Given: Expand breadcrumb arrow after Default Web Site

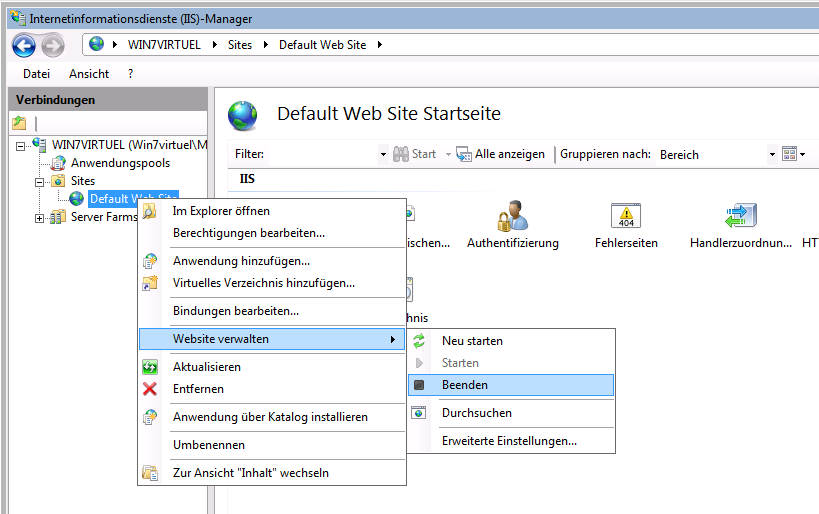Looking at the screenshot, I should [x=380, y=45].
